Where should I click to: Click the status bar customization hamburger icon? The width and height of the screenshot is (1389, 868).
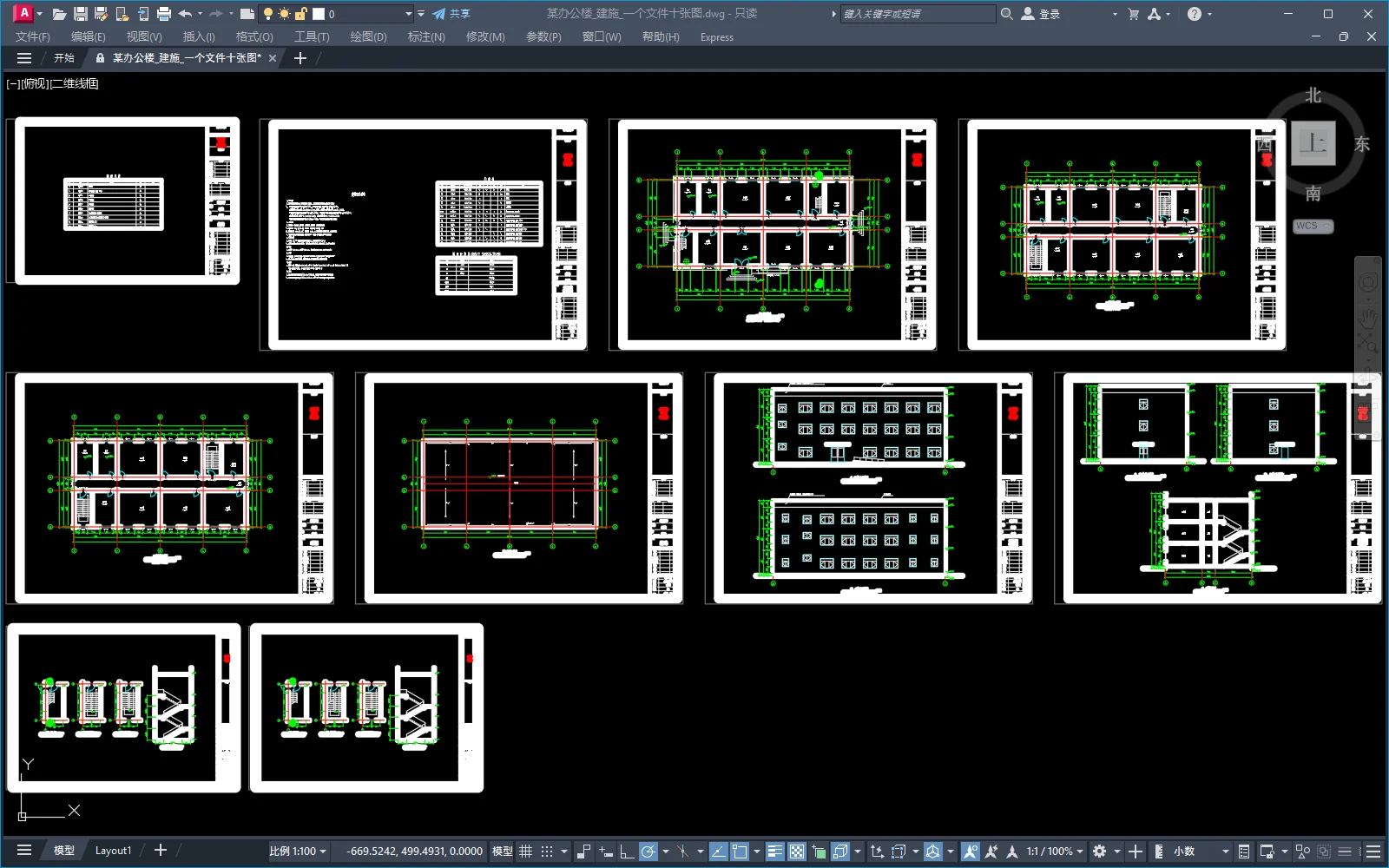(x=1373, y=852)
